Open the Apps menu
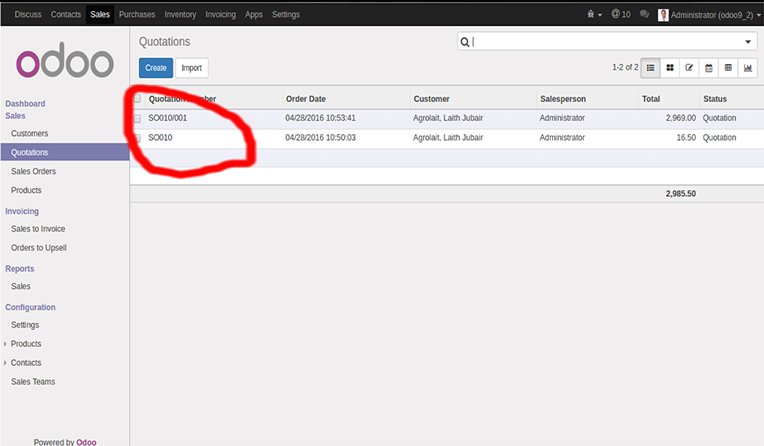The height and width of the screenshot is (446, 764). 253,15
